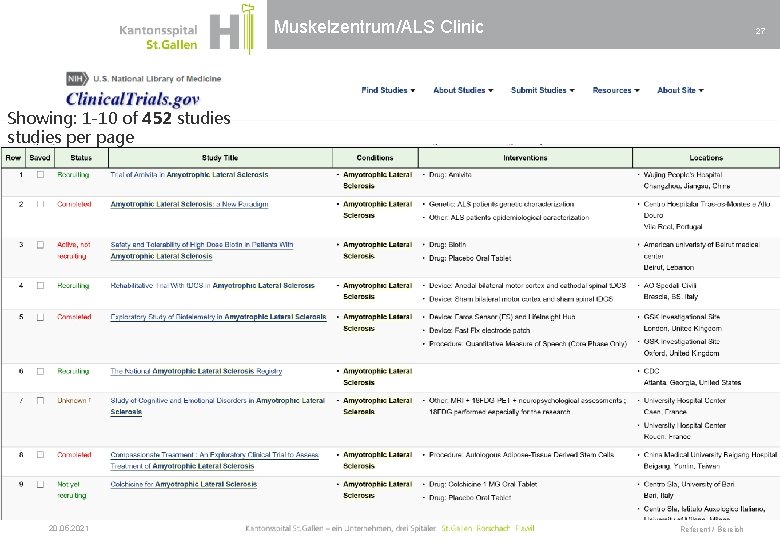Viewport: 780px width, 540px height.
Task: Click 'American university of Beirut medical center' location
Action: tap(701, 250)
